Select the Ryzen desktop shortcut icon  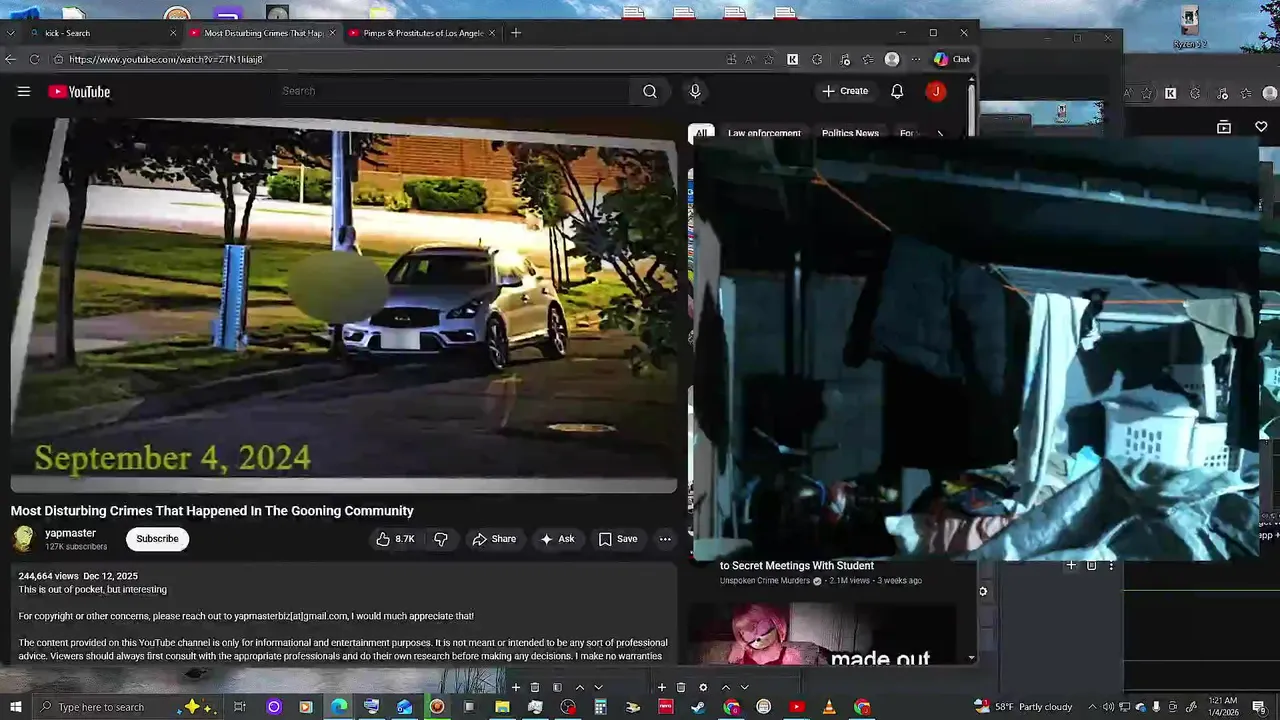click(1189, 27)
